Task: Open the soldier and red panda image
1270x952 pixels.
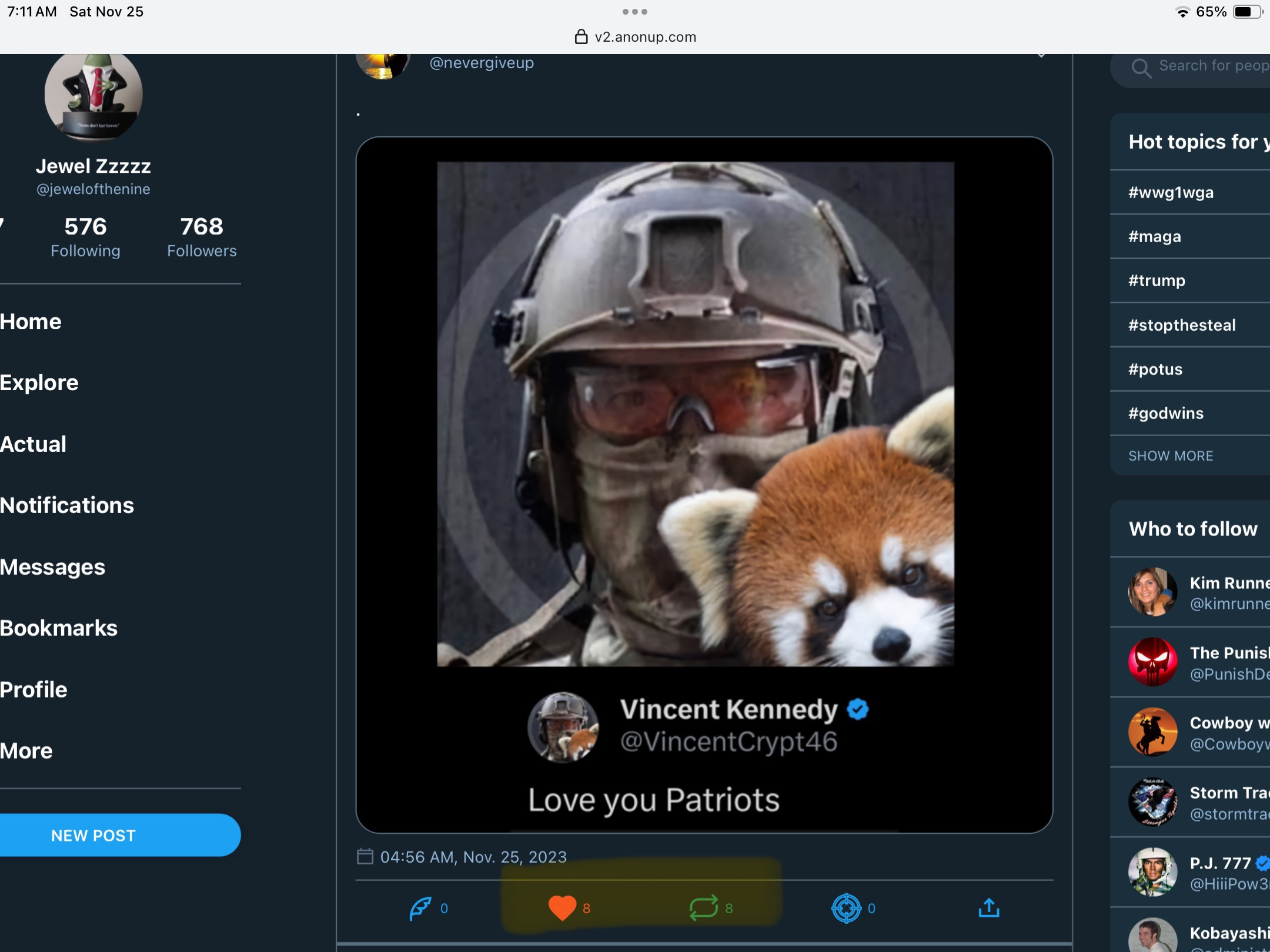Action: pos(695,414)
